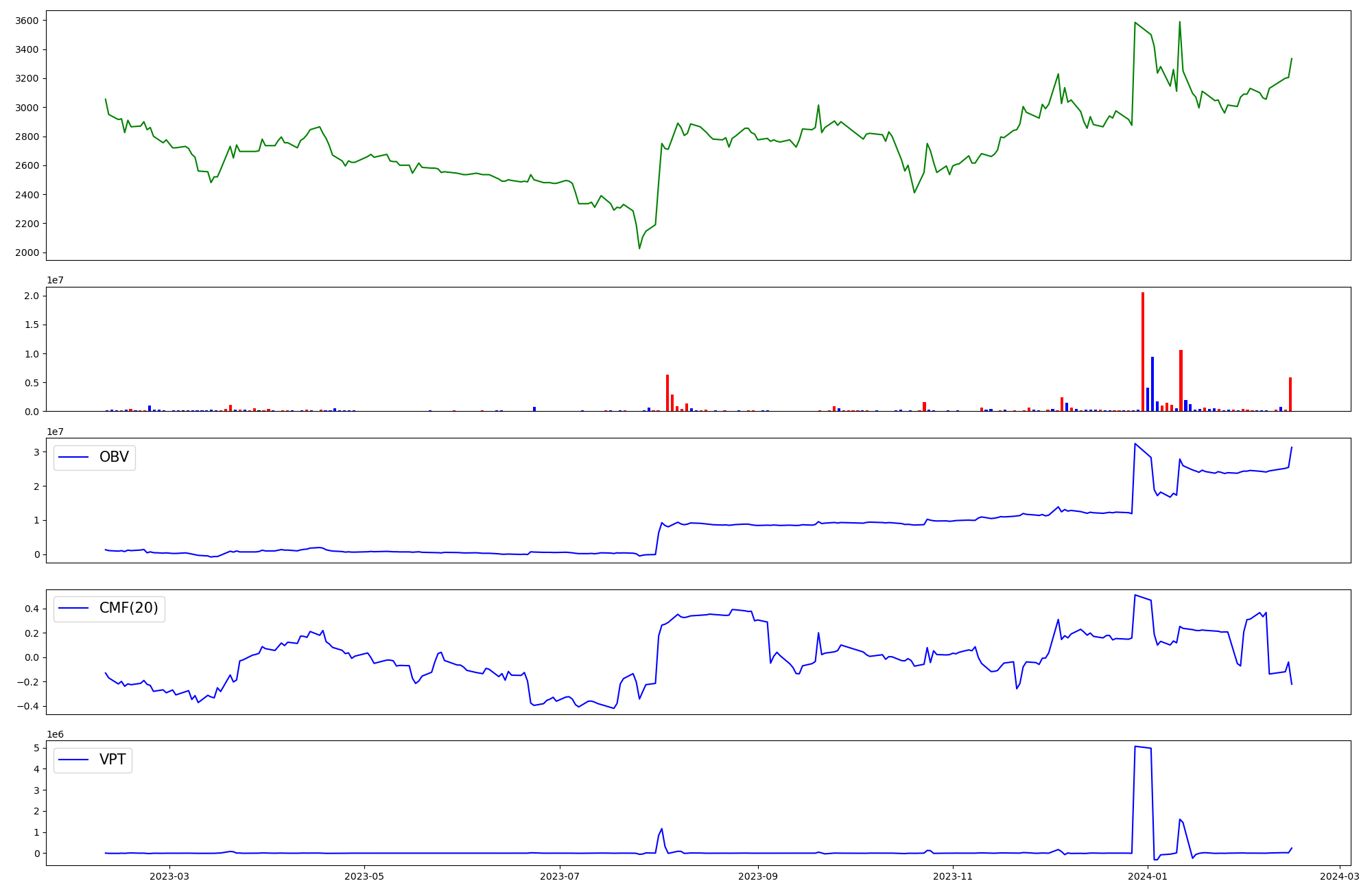Click the 2800 price axis label
This screenshot has width=1372, height=892.
click(x=27, y=137)
